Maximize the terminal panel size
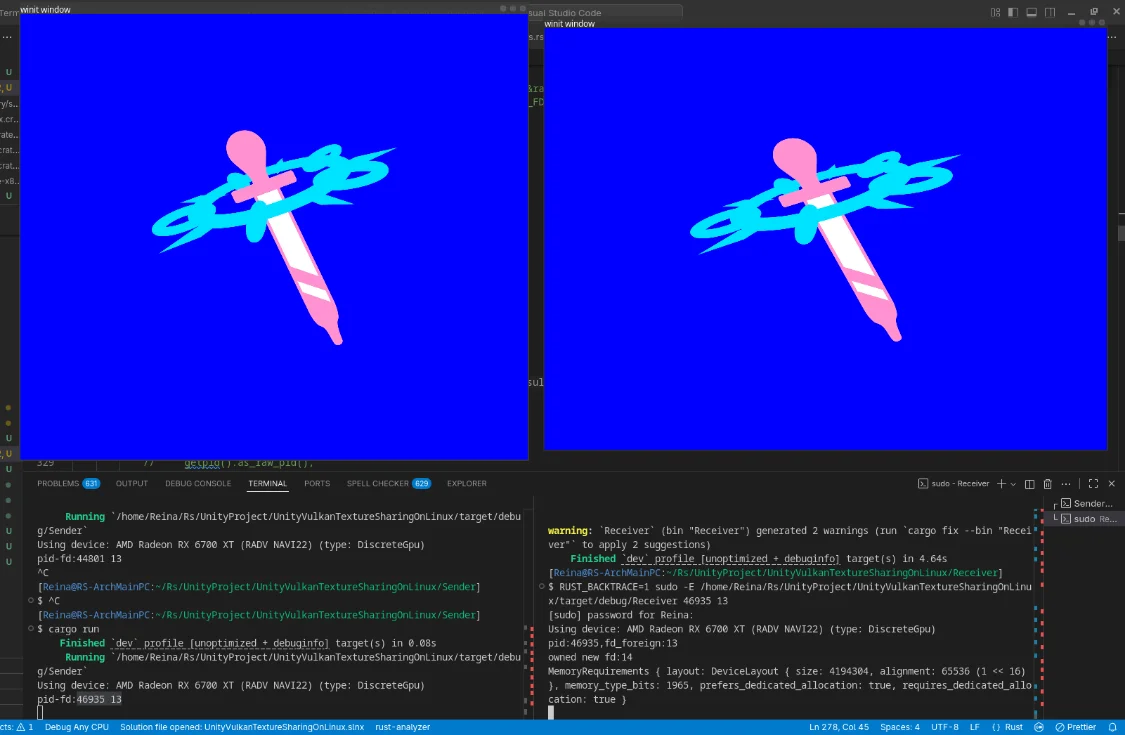The height and width of the screenshot is (735, 1125). pyautogui.click(x=1093, y=484)
